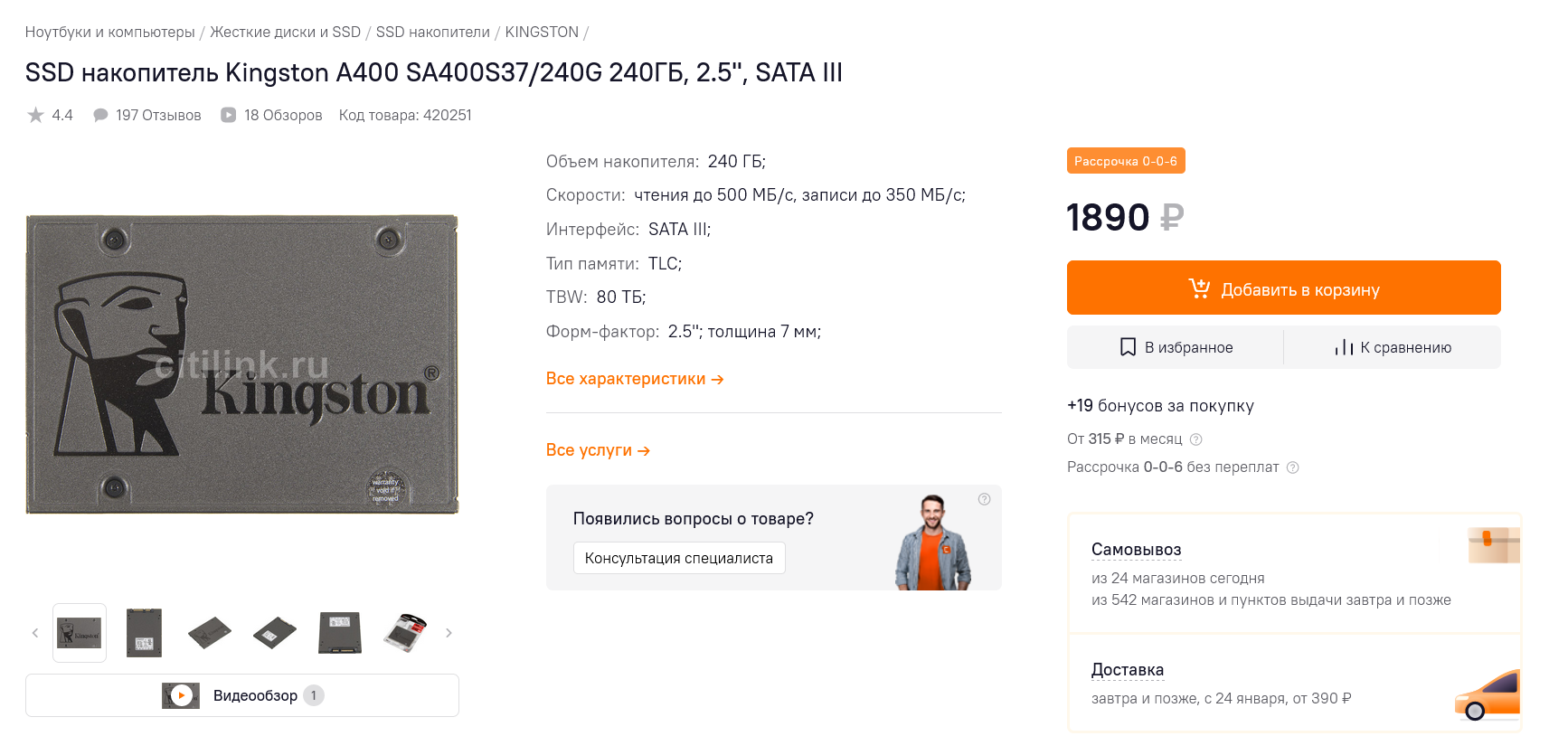This screenshot has height=755, width=1568.
Task: Show previous thumbnails with left arrow
Action: 35,633
